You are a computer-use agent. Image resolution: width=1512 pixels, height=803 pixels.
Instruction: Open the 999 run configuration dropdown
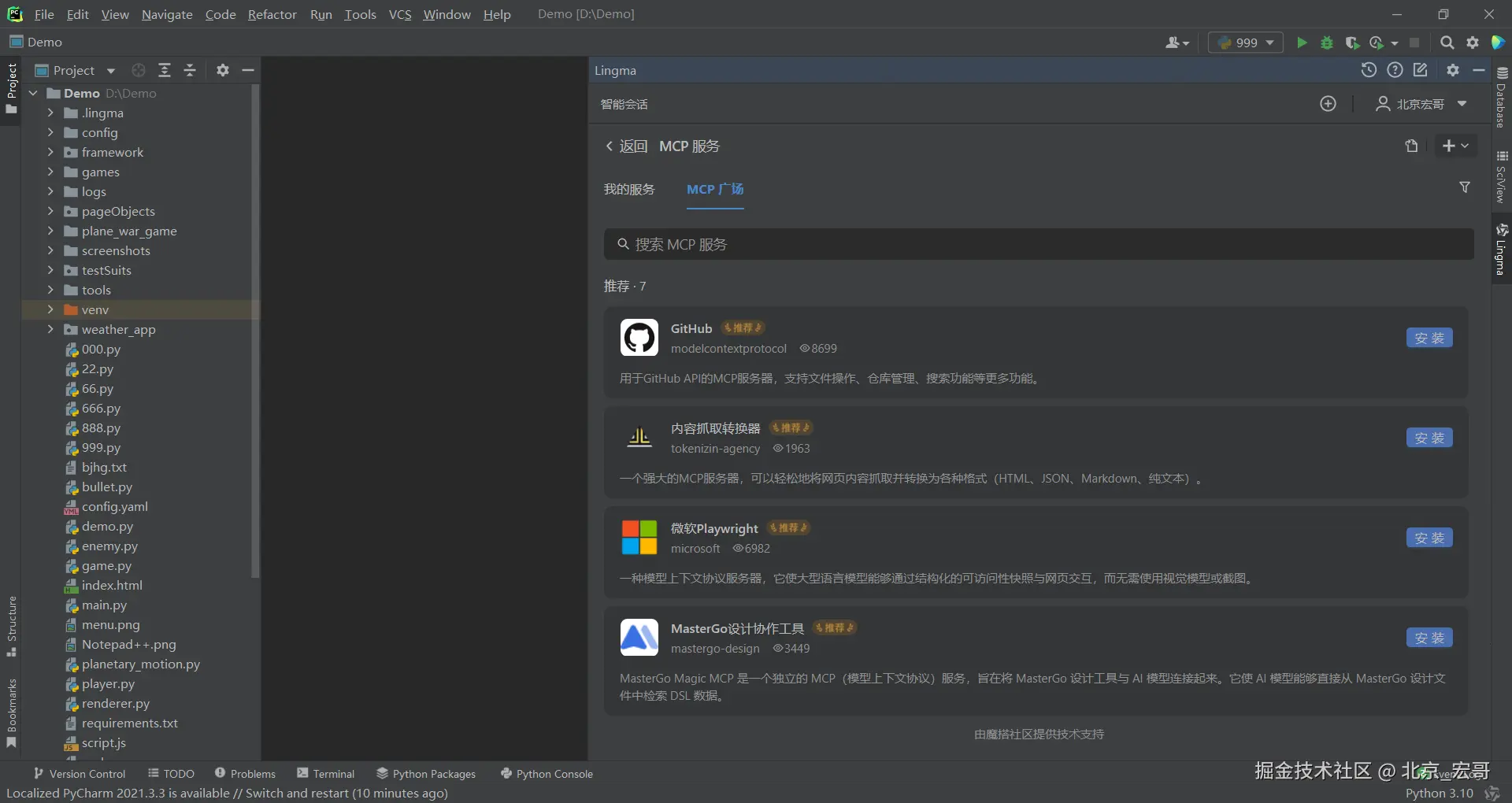pyautogui.click(x=1246, y=43)
